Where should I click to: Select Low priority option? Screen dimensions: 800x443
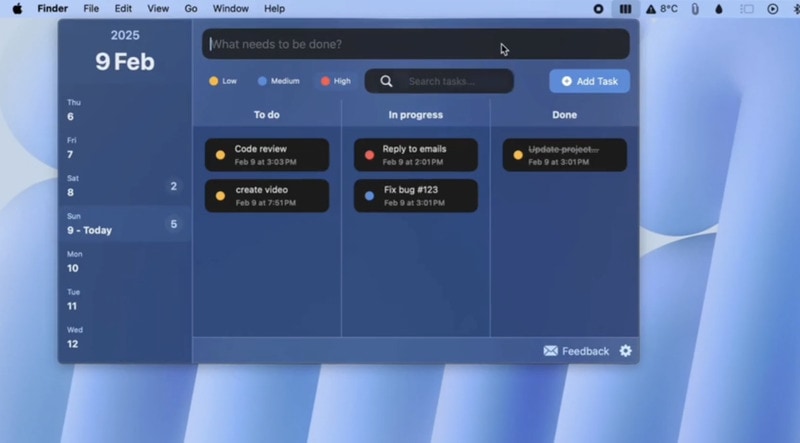(223, 81)
